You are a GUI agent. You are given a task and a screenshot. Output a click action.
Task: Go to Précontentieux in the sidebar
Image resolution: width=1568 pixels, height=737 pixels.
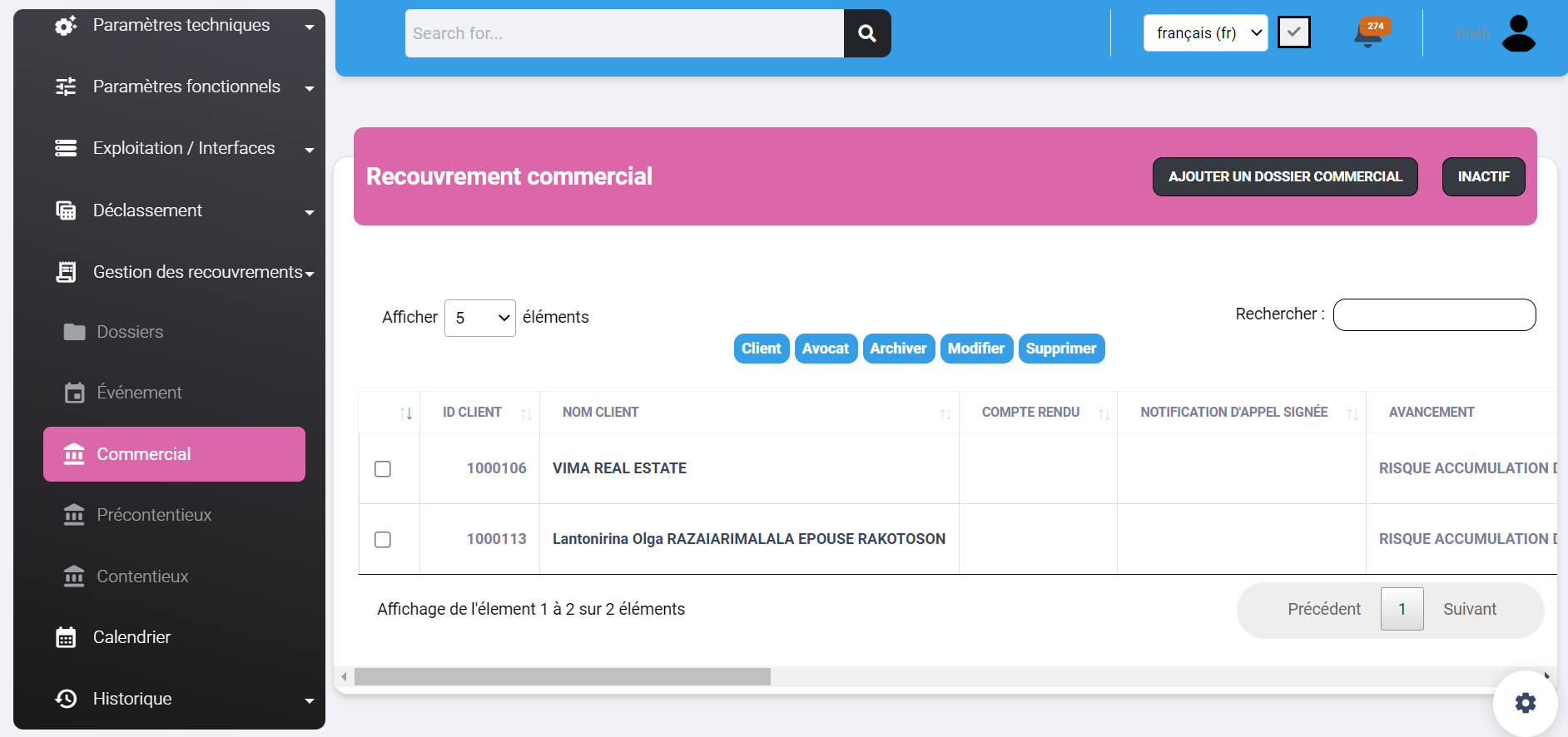point(154,515)
